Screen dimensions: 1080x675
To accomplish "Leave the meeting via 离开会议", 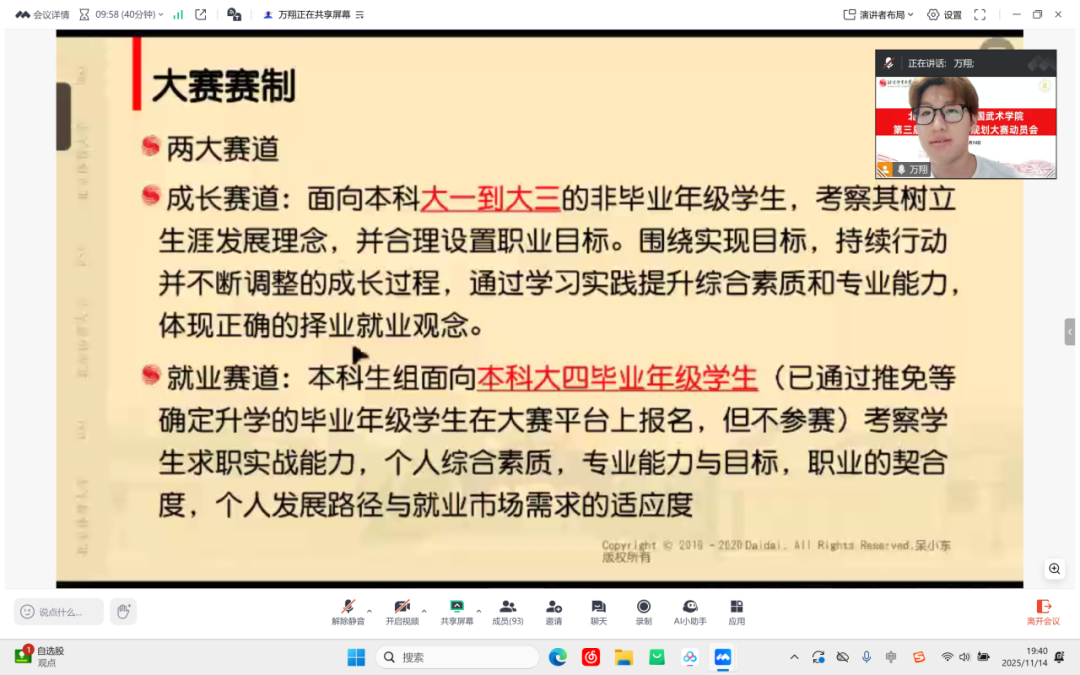I will point(1044,612).
